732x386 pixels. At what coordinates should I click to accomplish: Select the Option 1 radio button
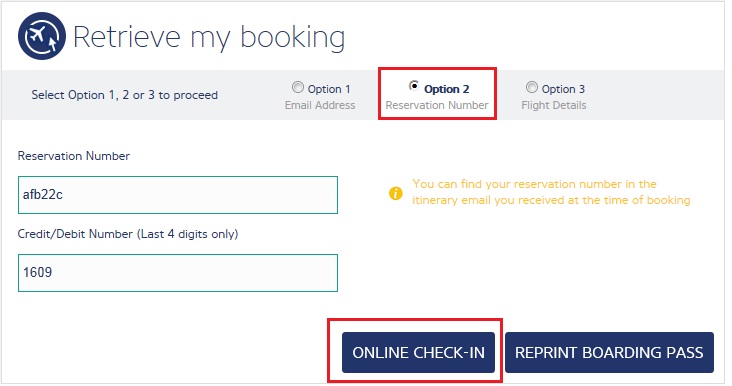pos(297,87)
